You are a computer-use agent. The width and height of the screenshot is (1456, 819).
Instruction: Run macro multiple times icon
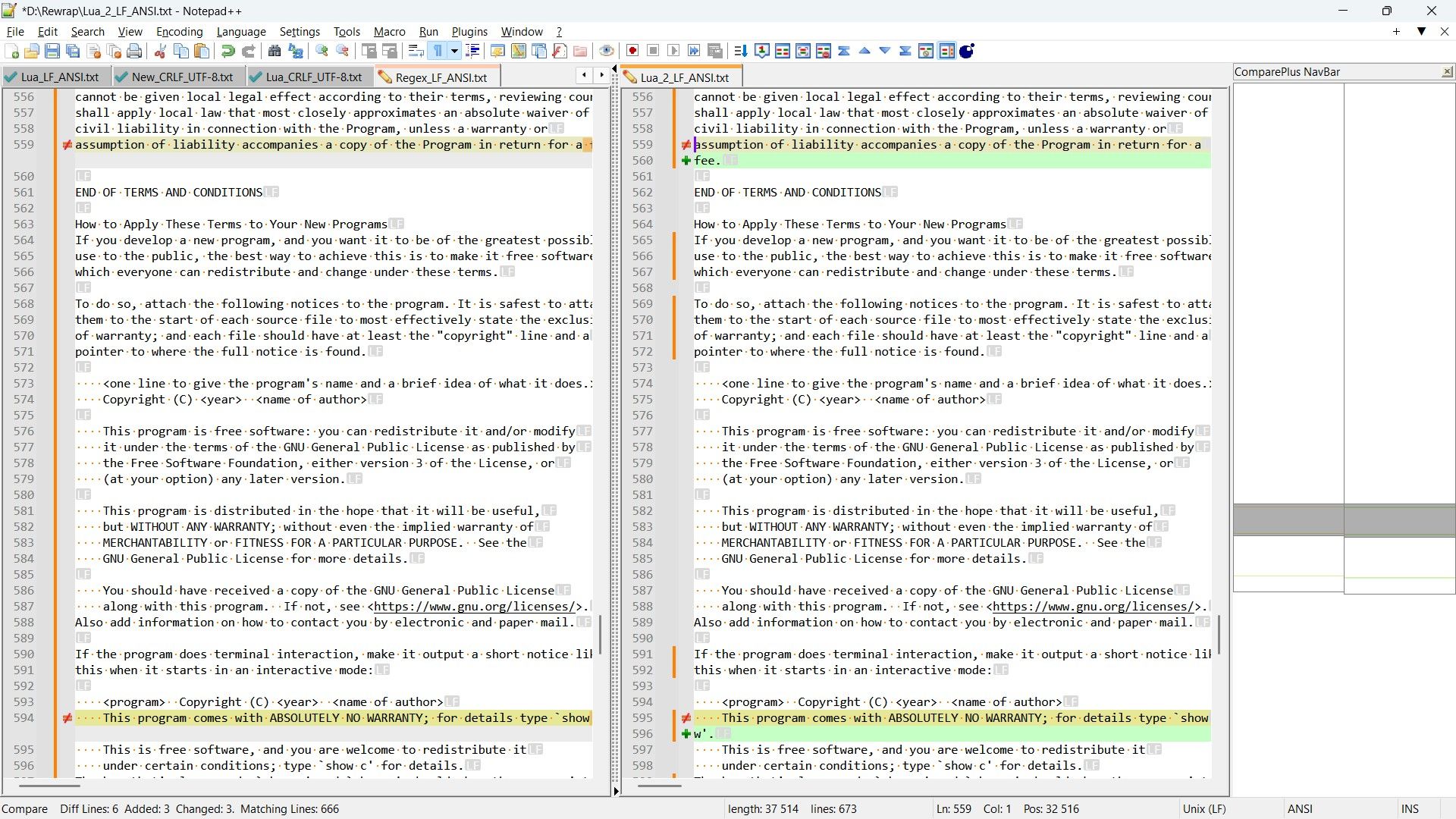point(694,51)
